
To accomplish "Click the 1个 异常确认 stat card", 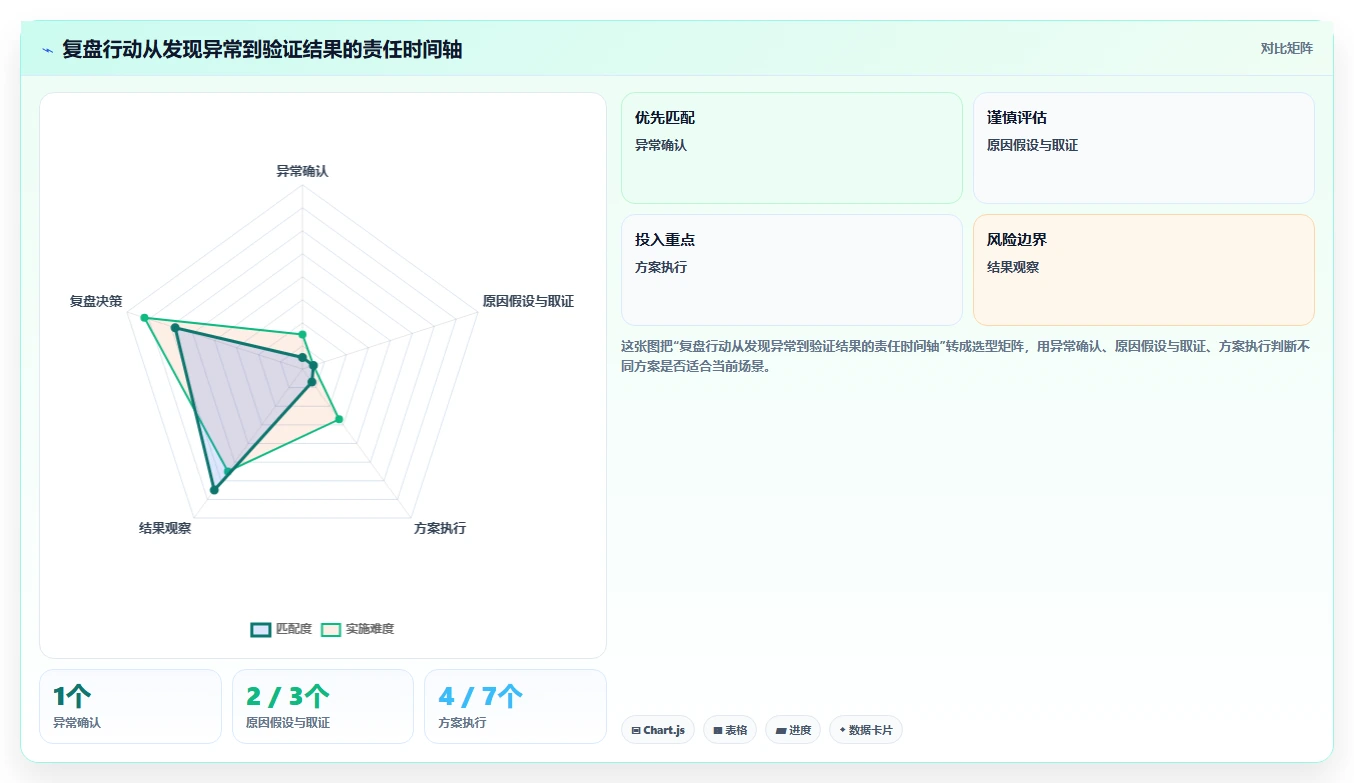I will click(x=130, y=706).
